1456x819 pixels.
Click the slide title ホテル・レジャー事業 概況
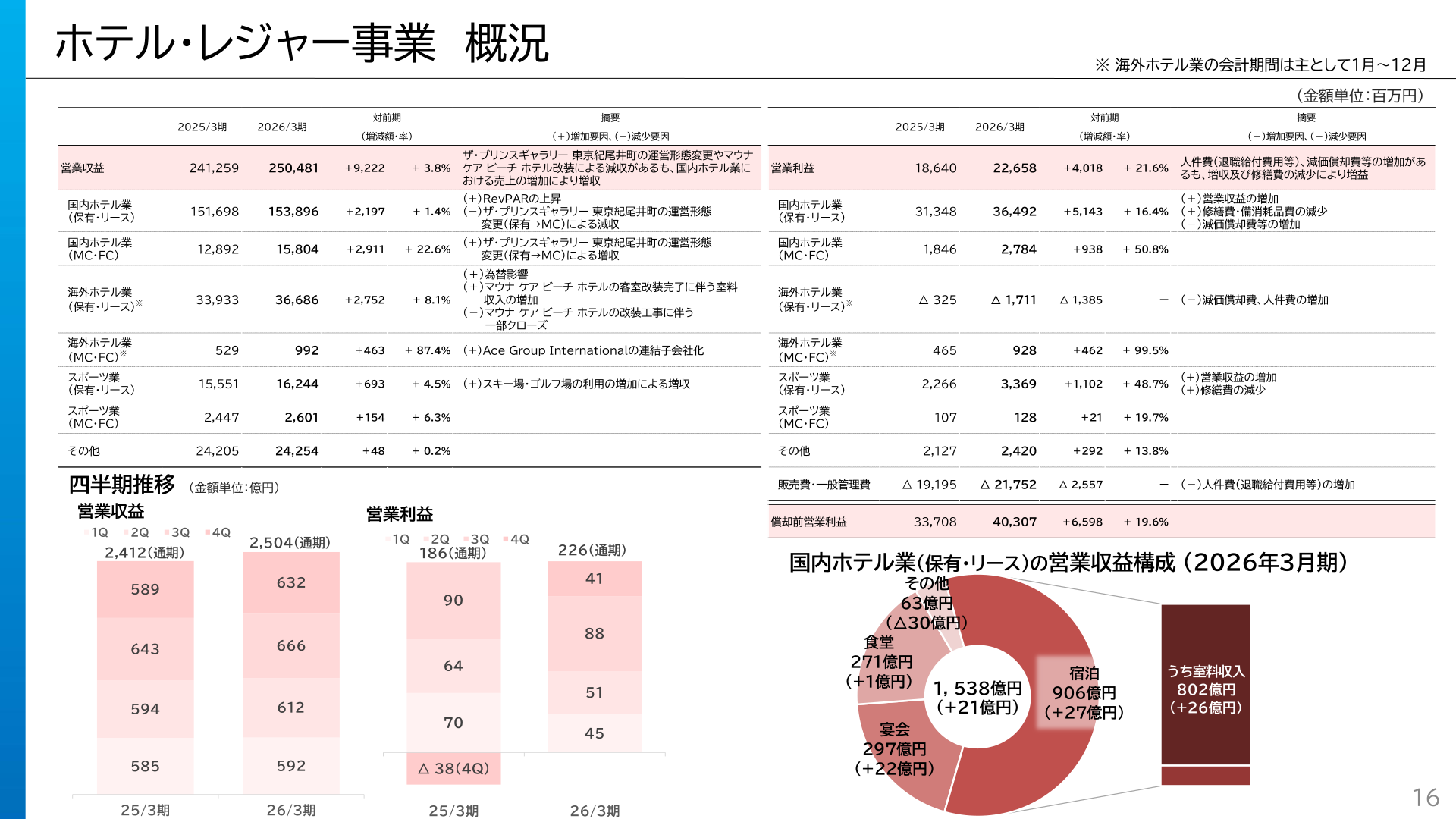[302, 42]
